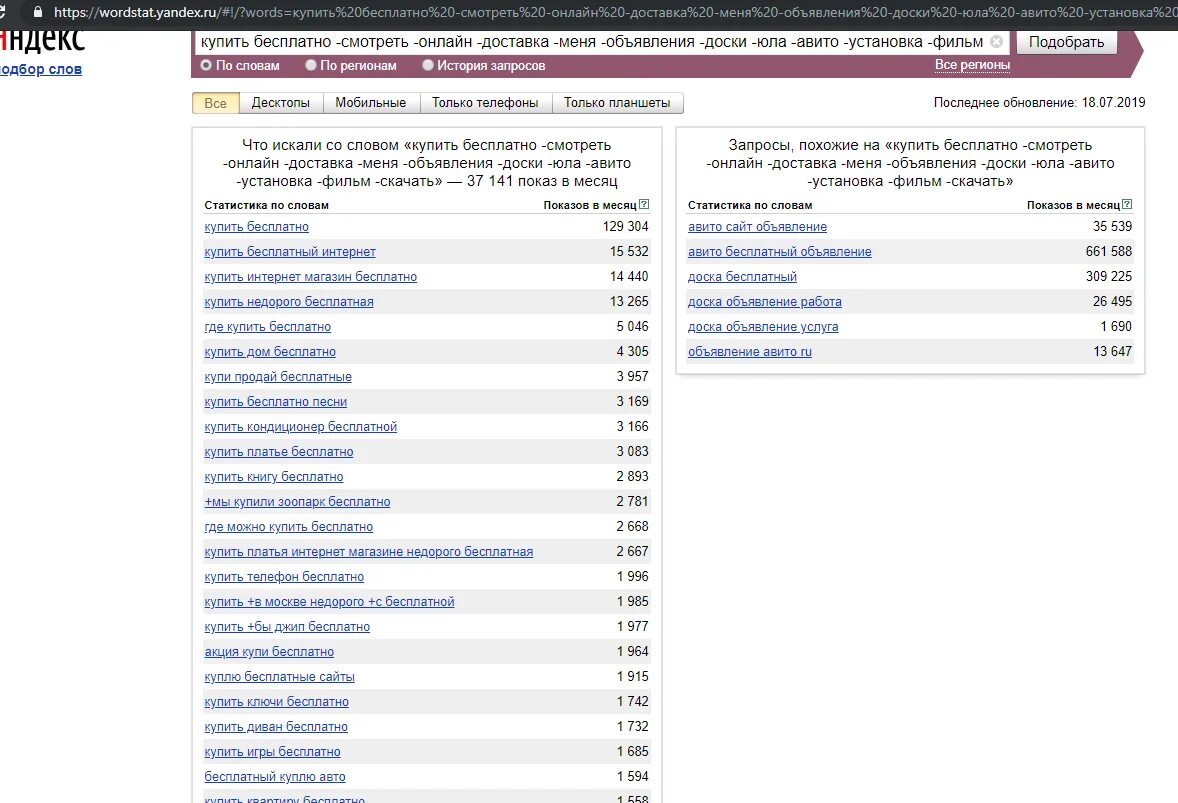
Task: Click the 129 304 impressions value
Action: pyautogui.click(x=625, y=226)
